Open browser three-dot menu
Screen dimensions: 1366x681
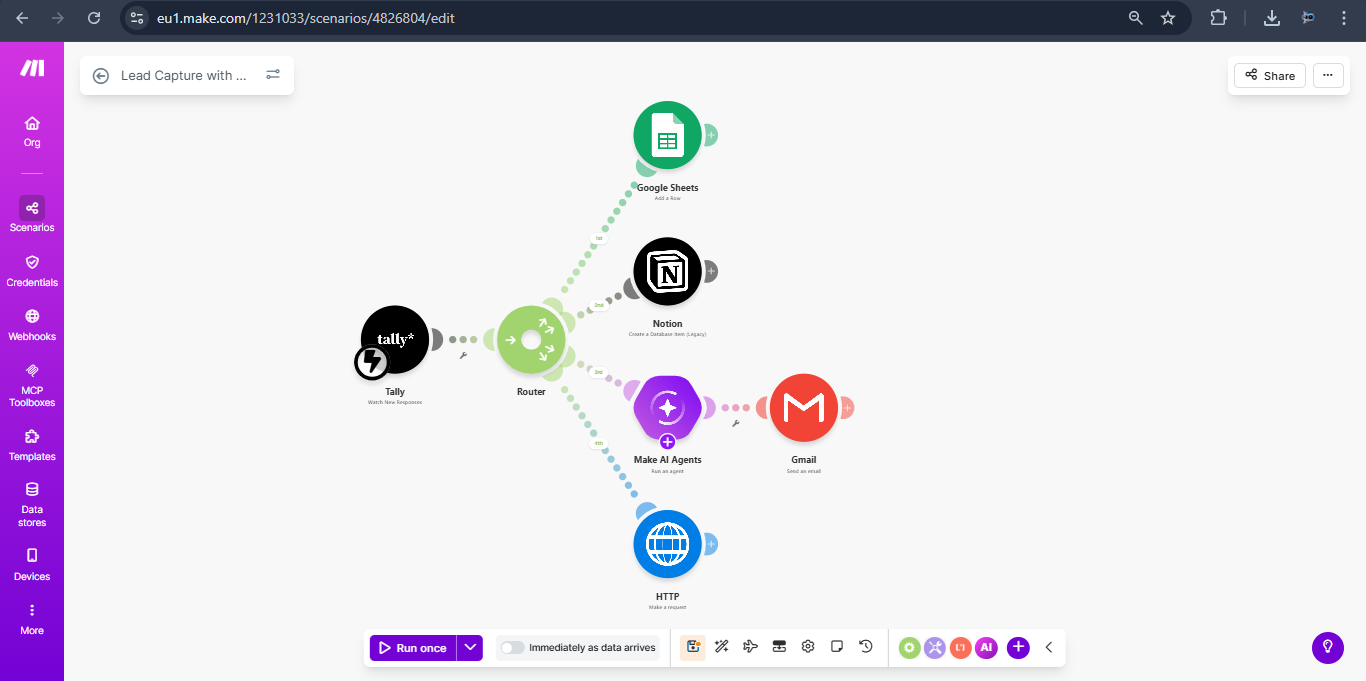(x=1345, y=18)
